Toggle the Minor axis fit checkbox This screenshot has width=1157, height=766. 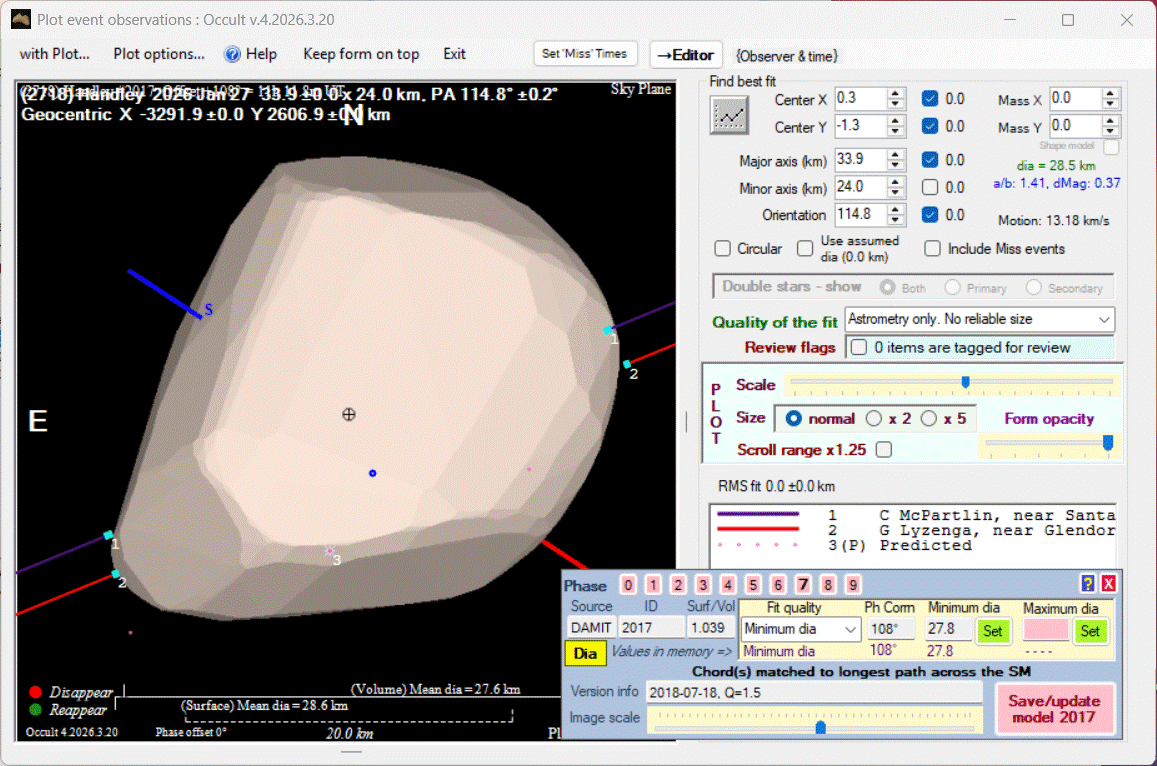pos(930,187)
